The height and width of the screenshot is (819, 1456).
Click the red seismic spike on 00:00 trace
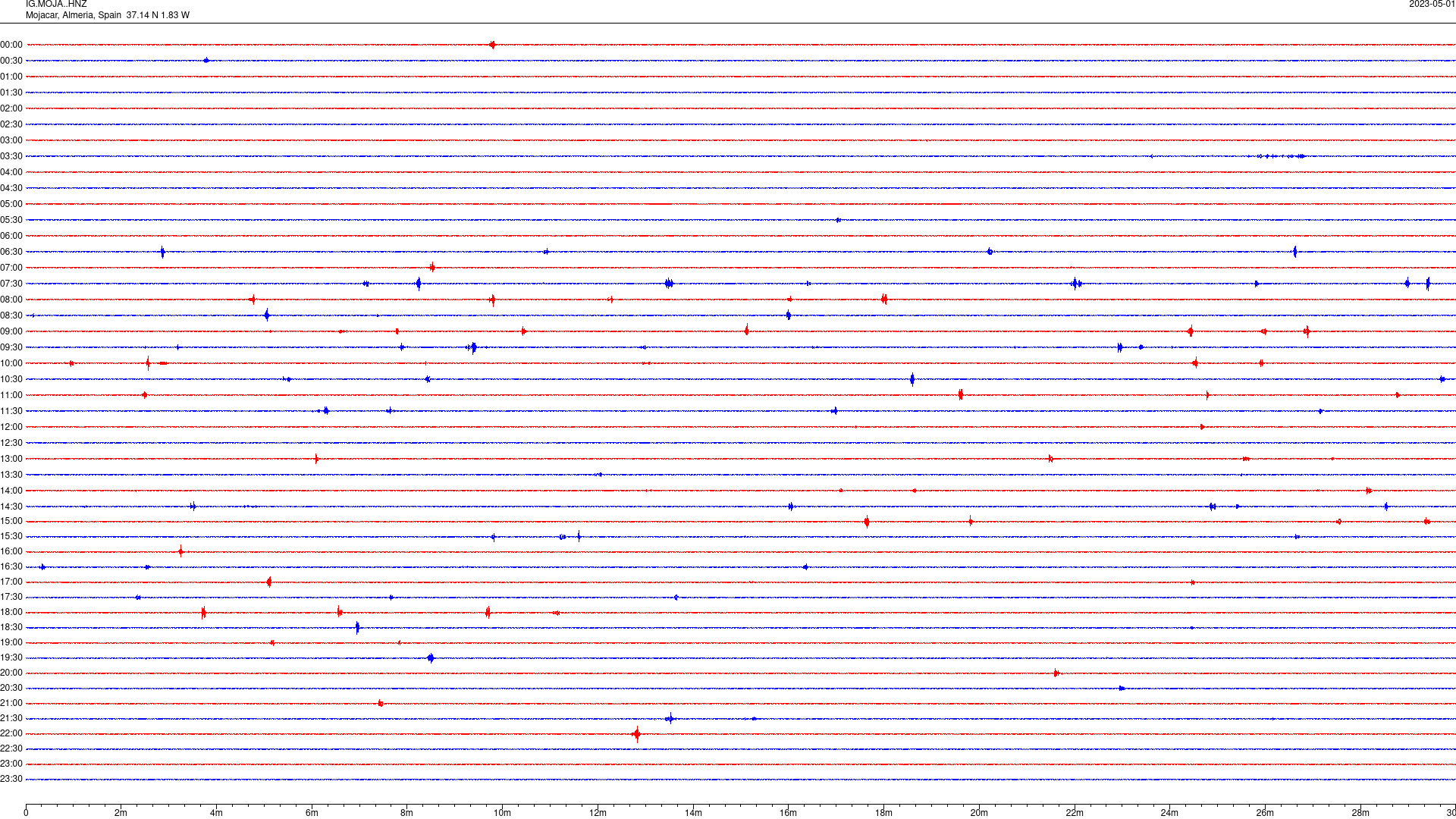(492, 45)
